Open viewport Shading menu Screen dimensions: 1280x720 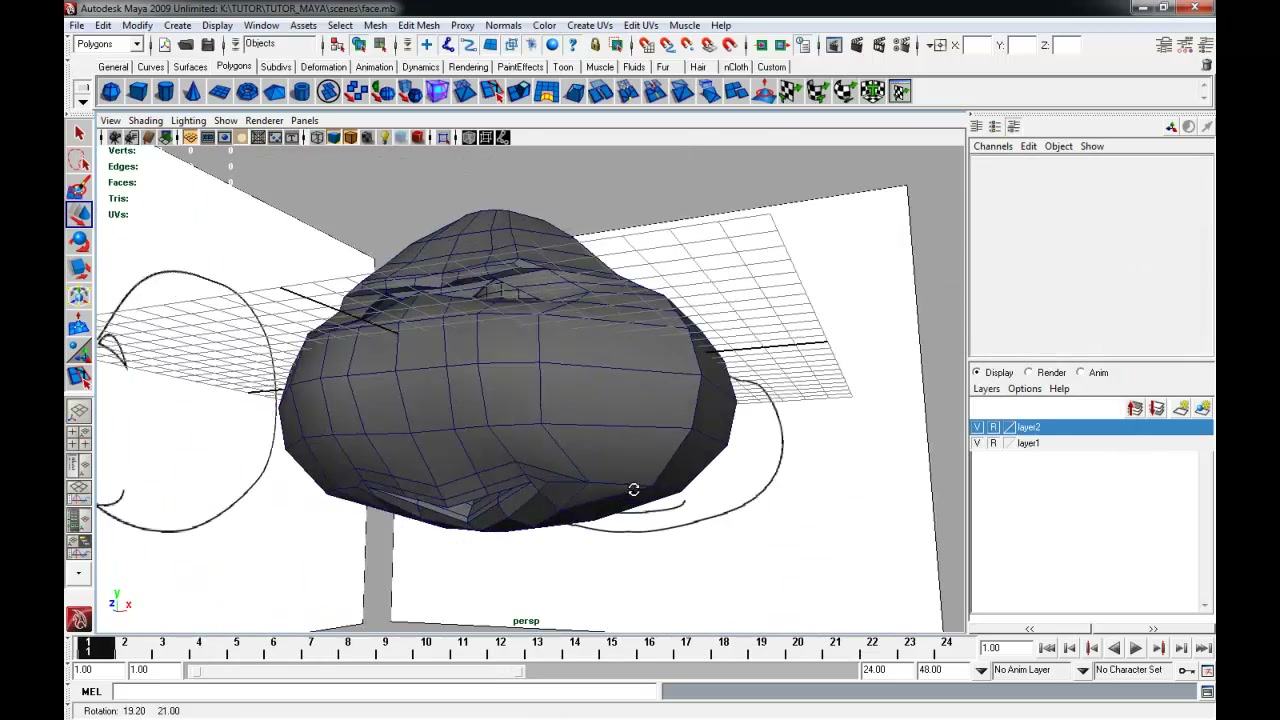[x=145, y=121]
